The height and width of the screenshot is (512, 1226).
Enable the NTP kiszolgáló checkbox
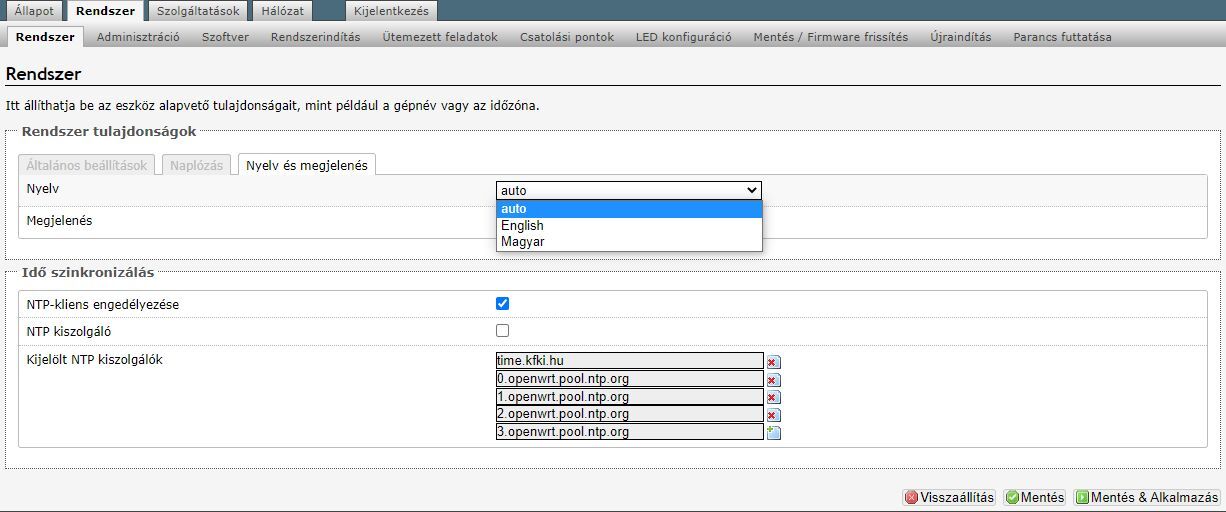pos(503,330)
